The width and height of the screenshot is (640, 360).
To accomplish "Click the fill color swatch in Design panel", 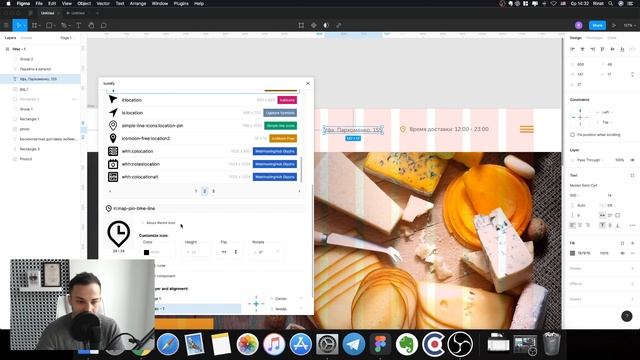I will [572, 253].
